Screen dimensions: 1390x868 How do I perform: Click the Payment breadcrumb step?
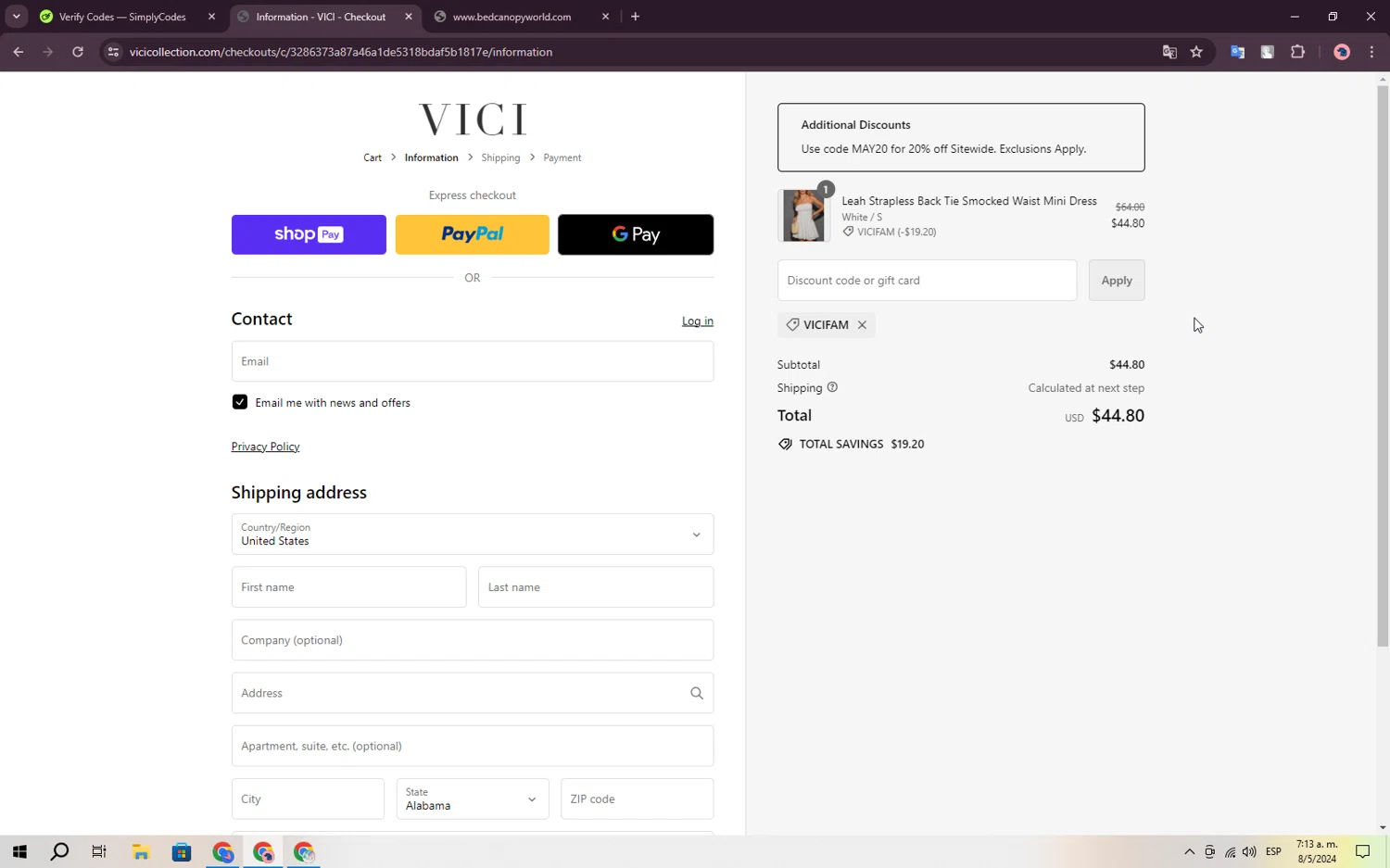pos(562,157)
